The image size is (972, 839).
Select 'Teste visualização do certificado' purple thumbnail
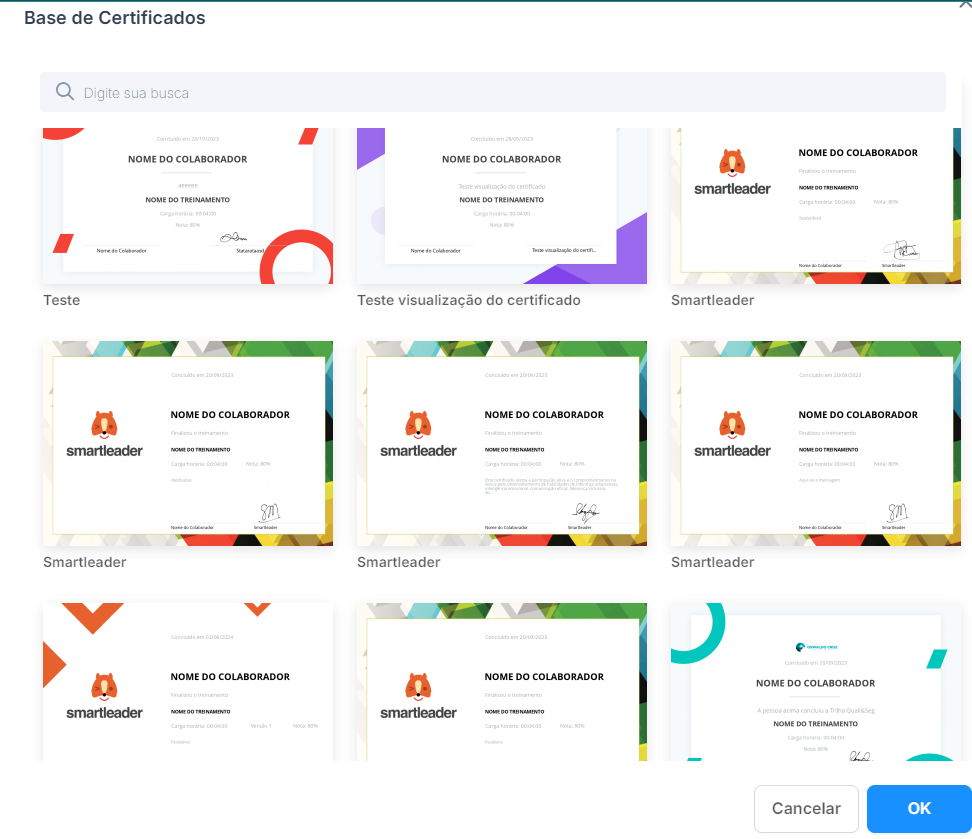coord(501,206)
